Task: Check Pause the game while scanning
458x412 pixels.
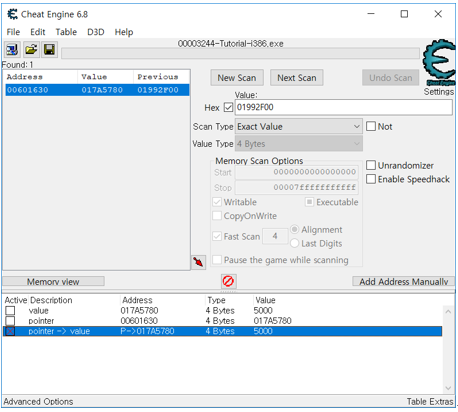Action: (217, 260)
